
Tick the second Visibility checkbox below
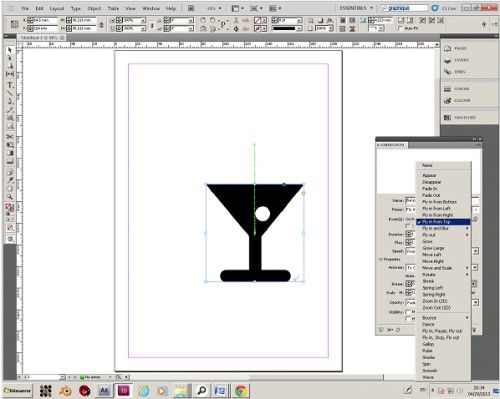(x=407, y=319)
